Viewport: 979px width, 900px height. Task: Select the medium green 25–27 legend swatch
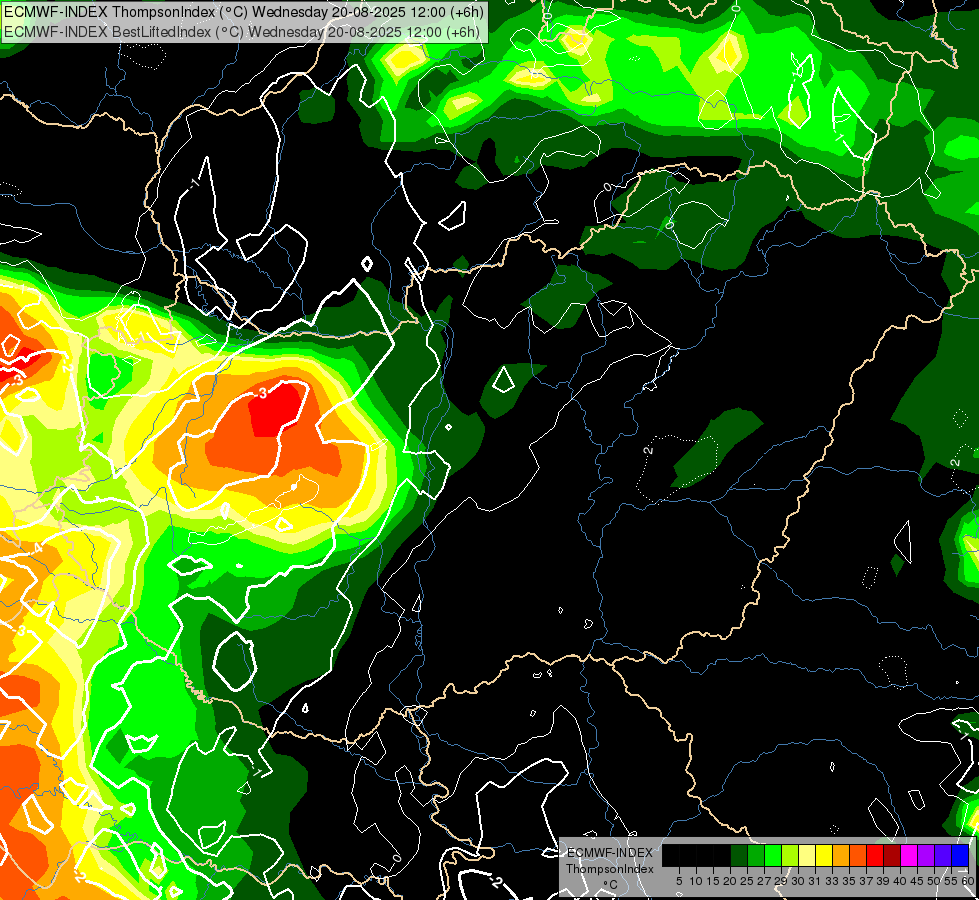coord(756,856)
